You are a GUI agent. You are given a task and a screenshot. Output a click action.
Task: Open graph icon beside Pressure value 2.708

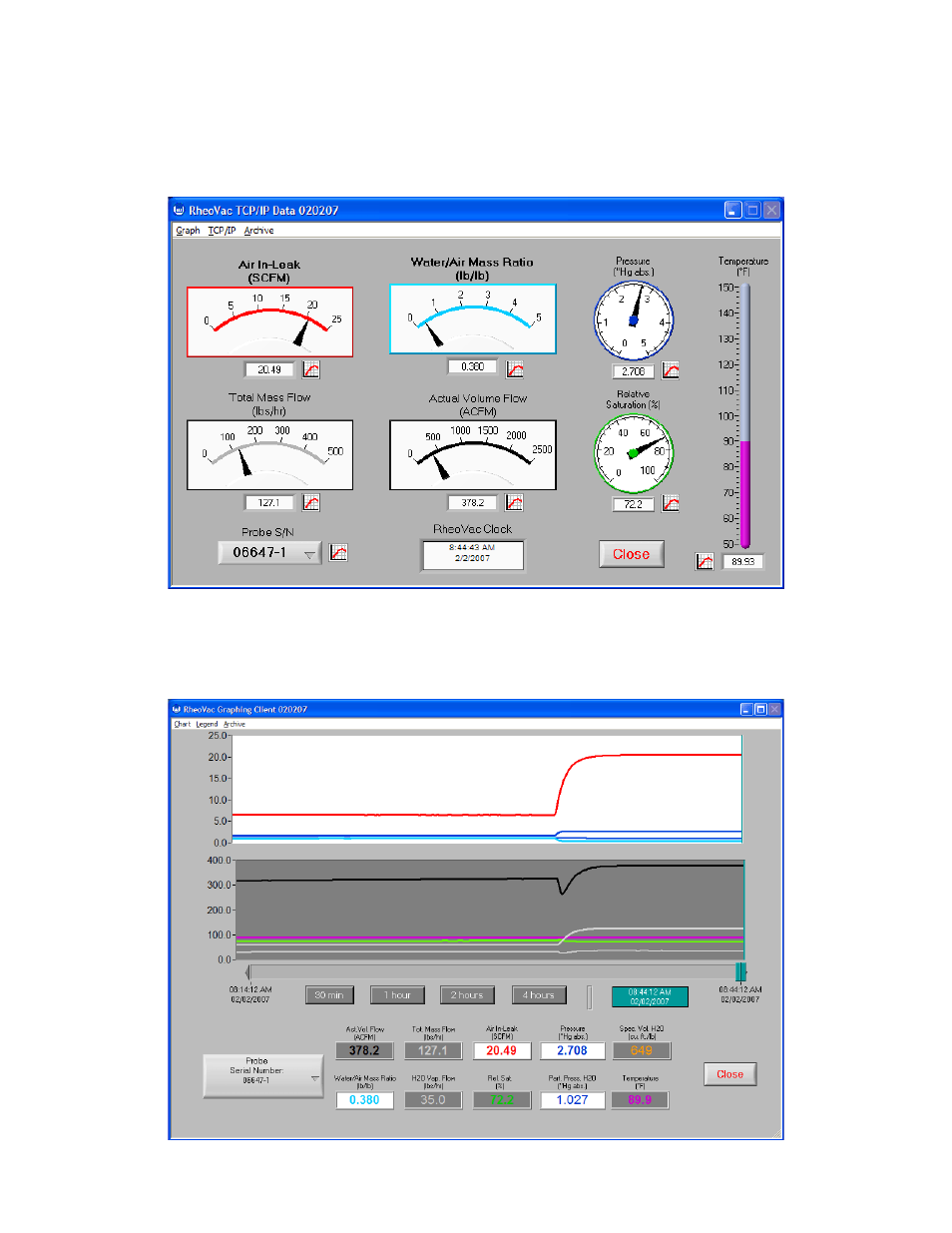pos(671,370)
